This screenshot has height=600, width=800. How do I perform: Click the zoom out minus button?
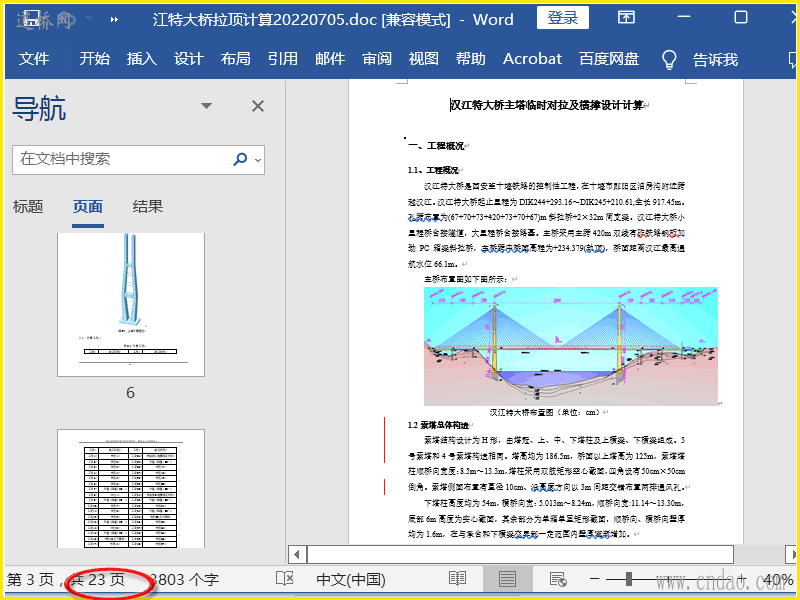[594, 579]
